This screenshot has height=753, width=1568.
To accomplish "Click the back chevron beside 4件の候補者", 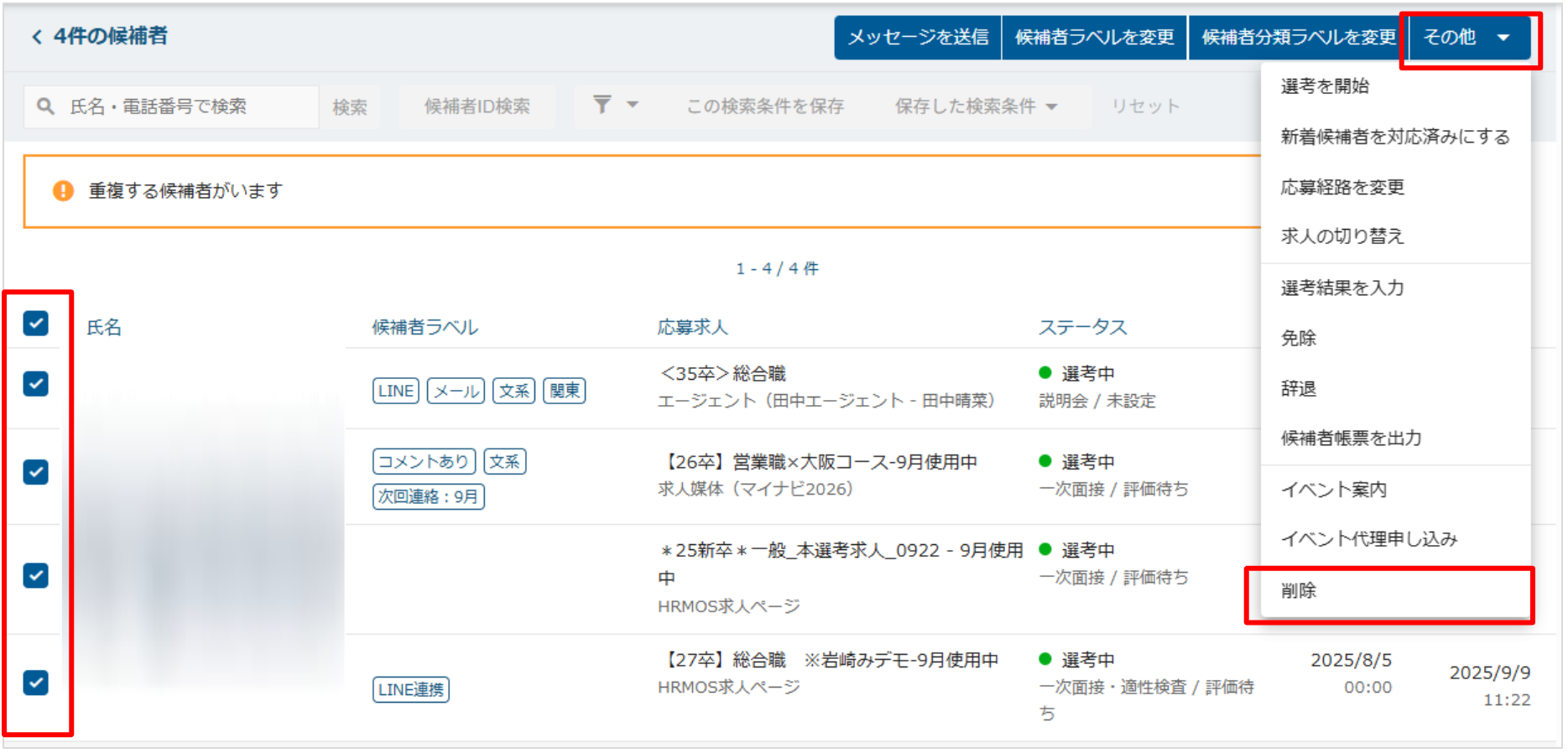I will point(36,37).
